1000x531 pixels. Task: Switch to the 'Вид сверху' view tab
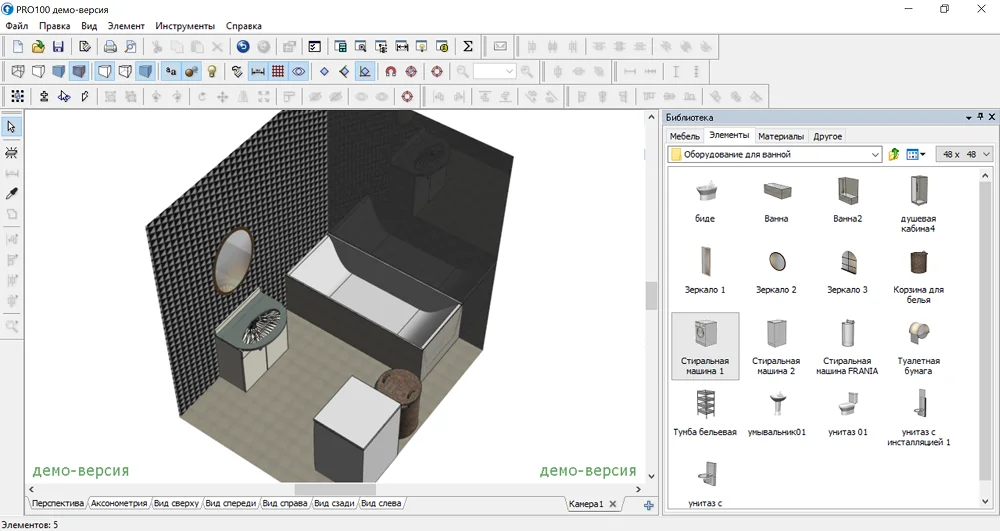tap(175, 503)
